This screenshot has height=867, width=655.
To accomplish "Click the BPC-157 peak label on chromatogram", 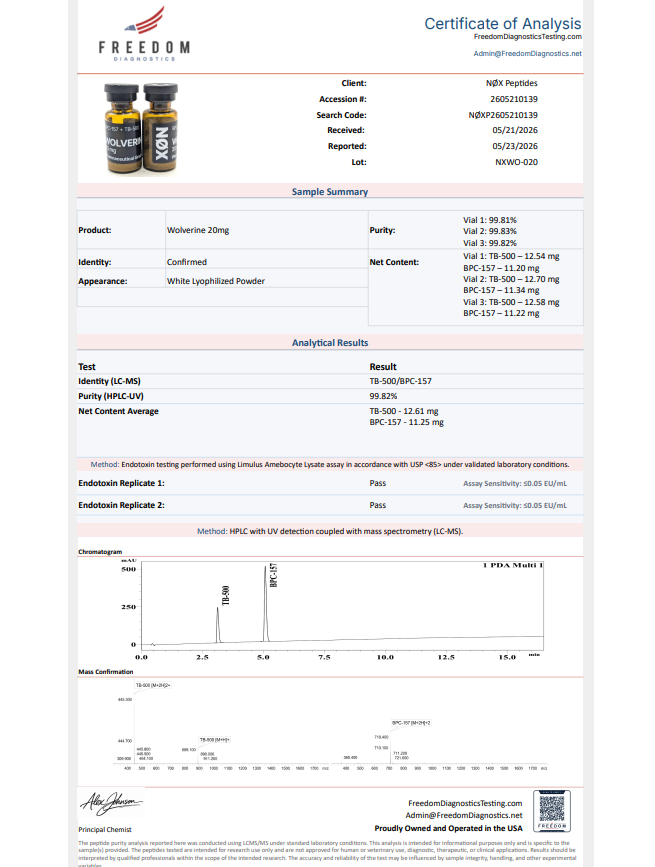I will coord(274,575).
